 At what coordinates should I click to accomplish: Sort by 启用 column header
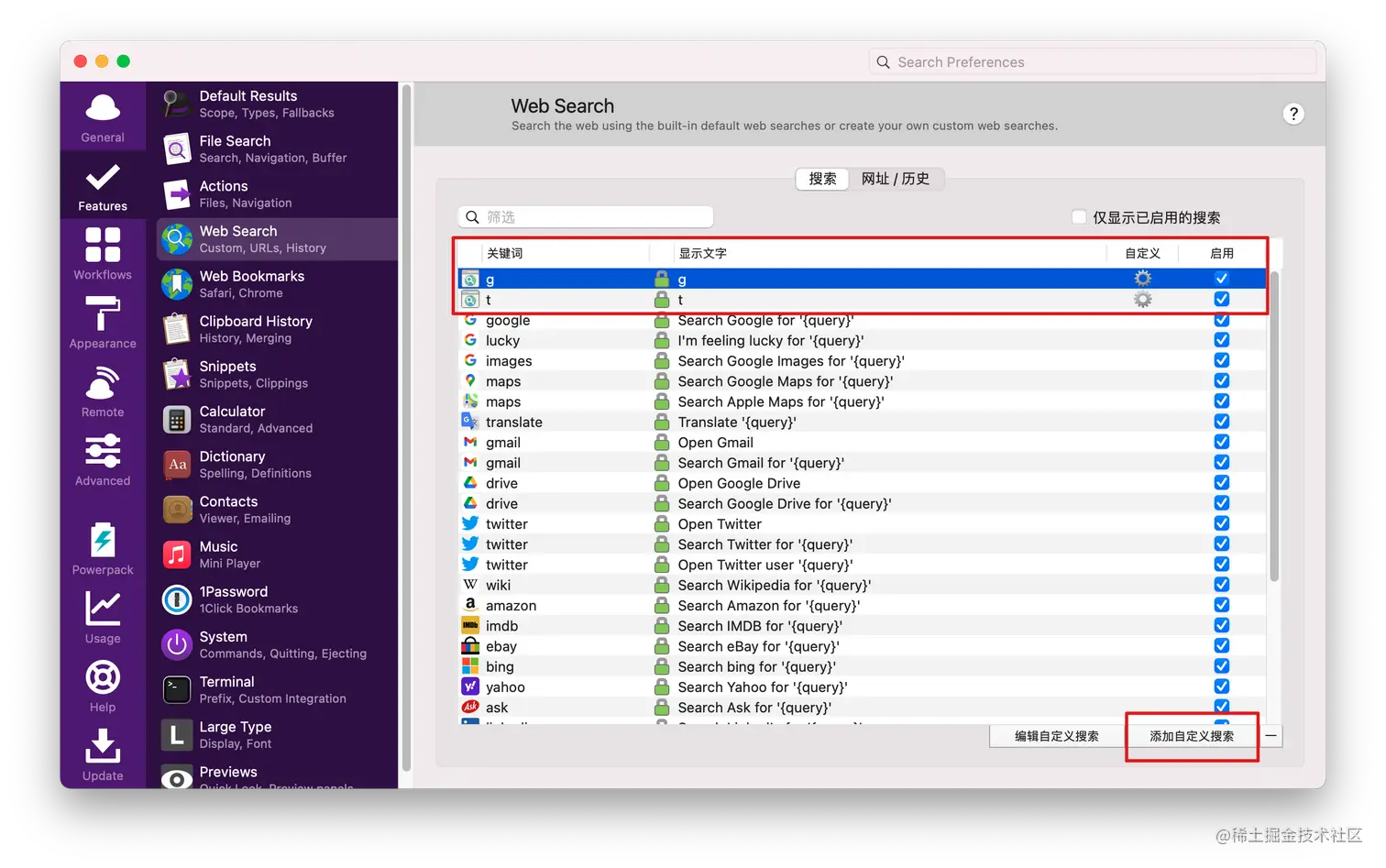[1222, 253]
